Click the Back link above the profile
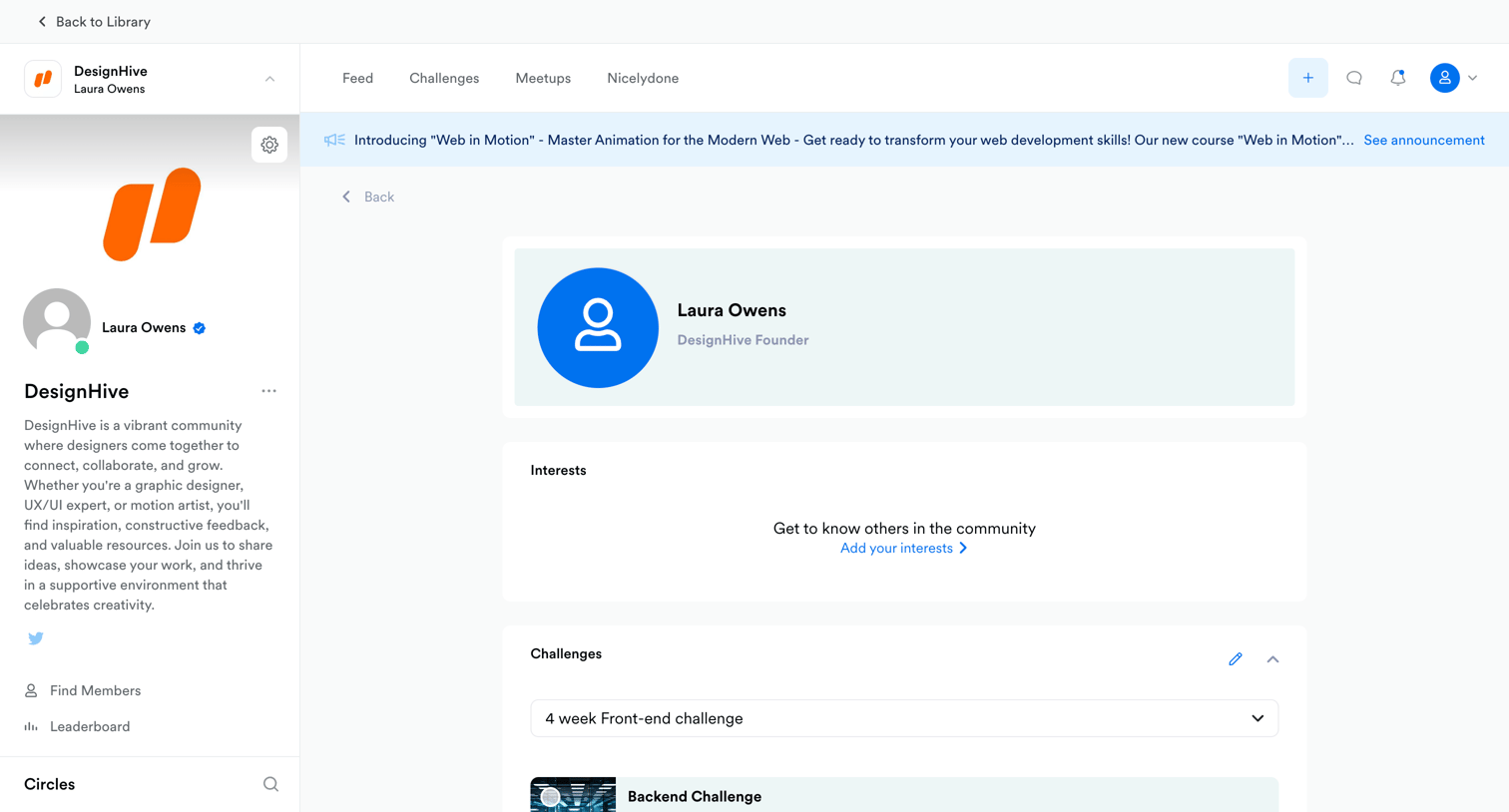 coord(367,197)
